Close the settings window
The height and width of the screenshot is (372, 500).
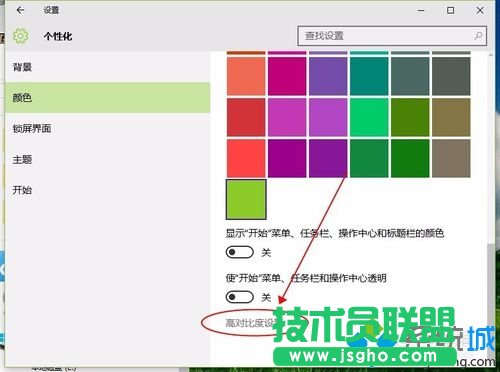pos(480,10)
